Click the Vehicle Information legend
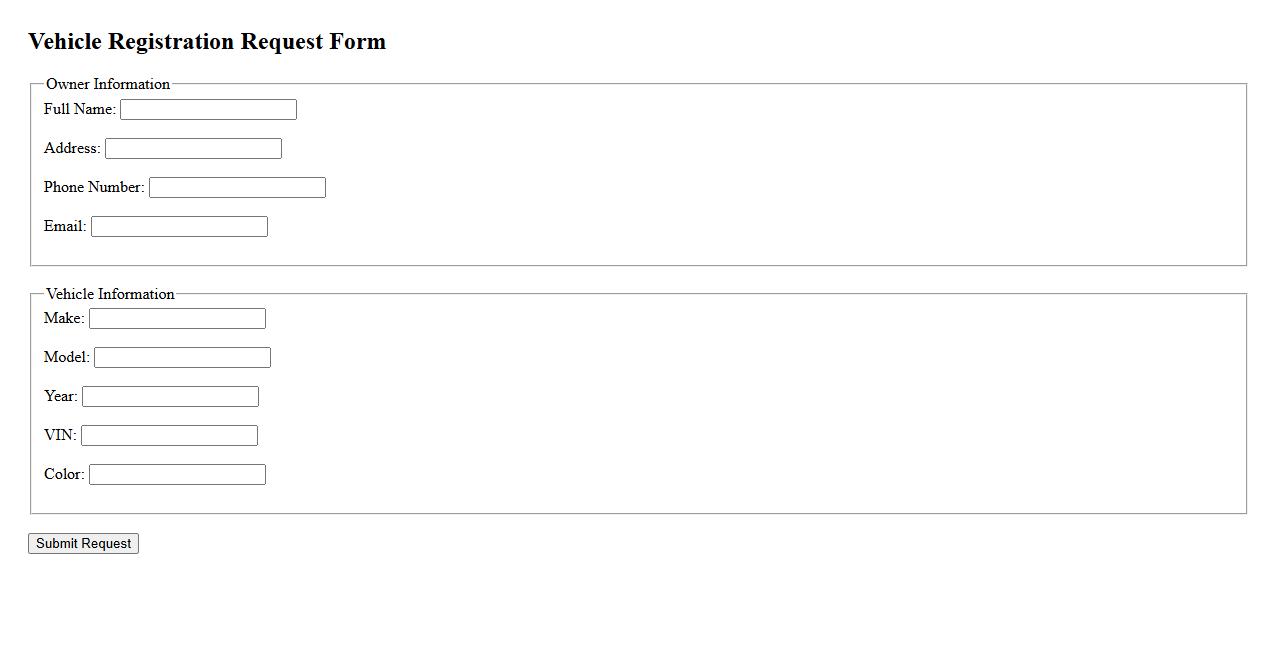 pyautogui.click(x=110, y=294)
